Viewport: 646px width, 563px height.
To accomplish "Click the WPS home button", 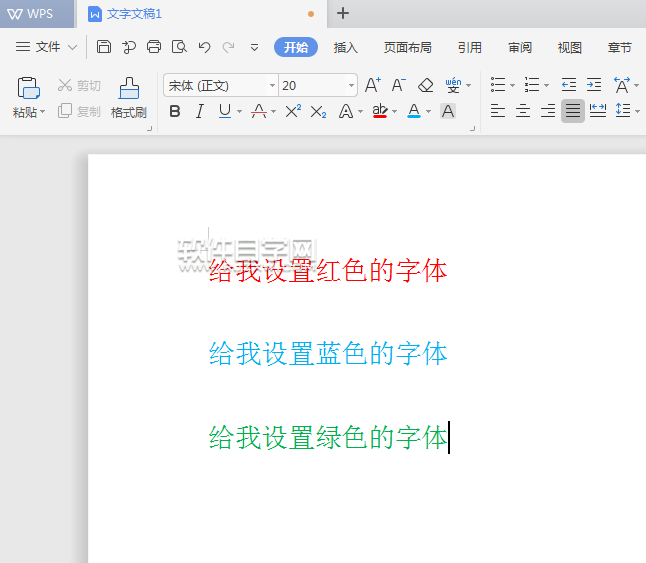I will [x=30, y=14].
